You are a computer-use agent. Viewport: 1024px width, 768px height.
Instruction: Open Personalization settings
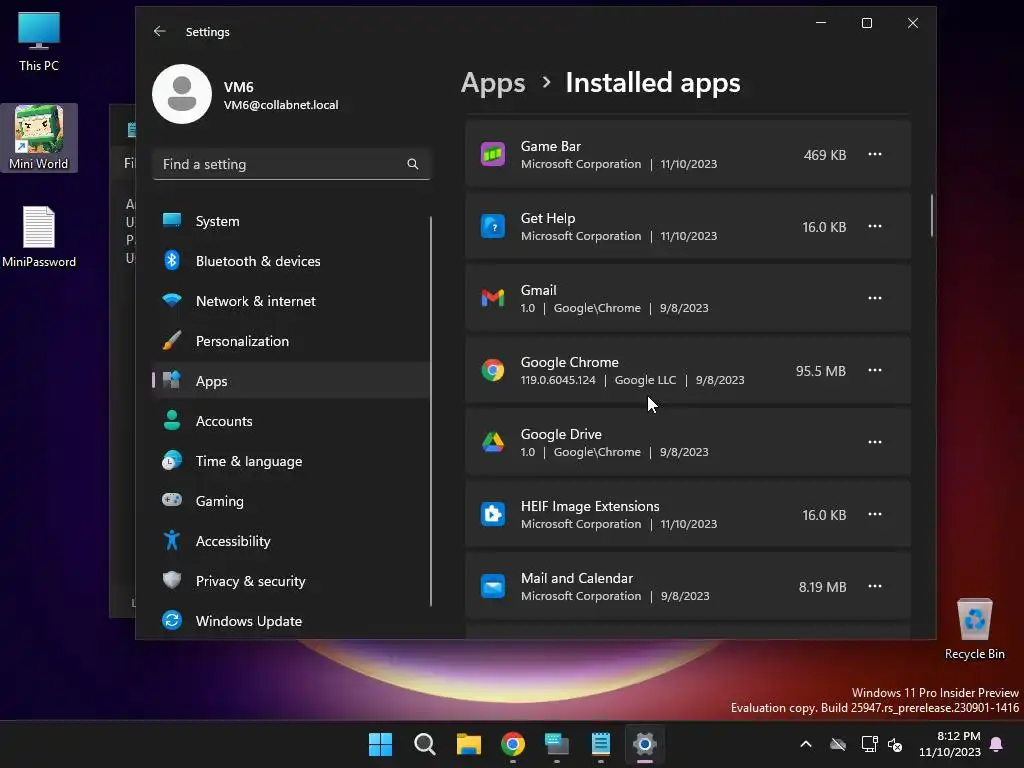pos(291,341)
